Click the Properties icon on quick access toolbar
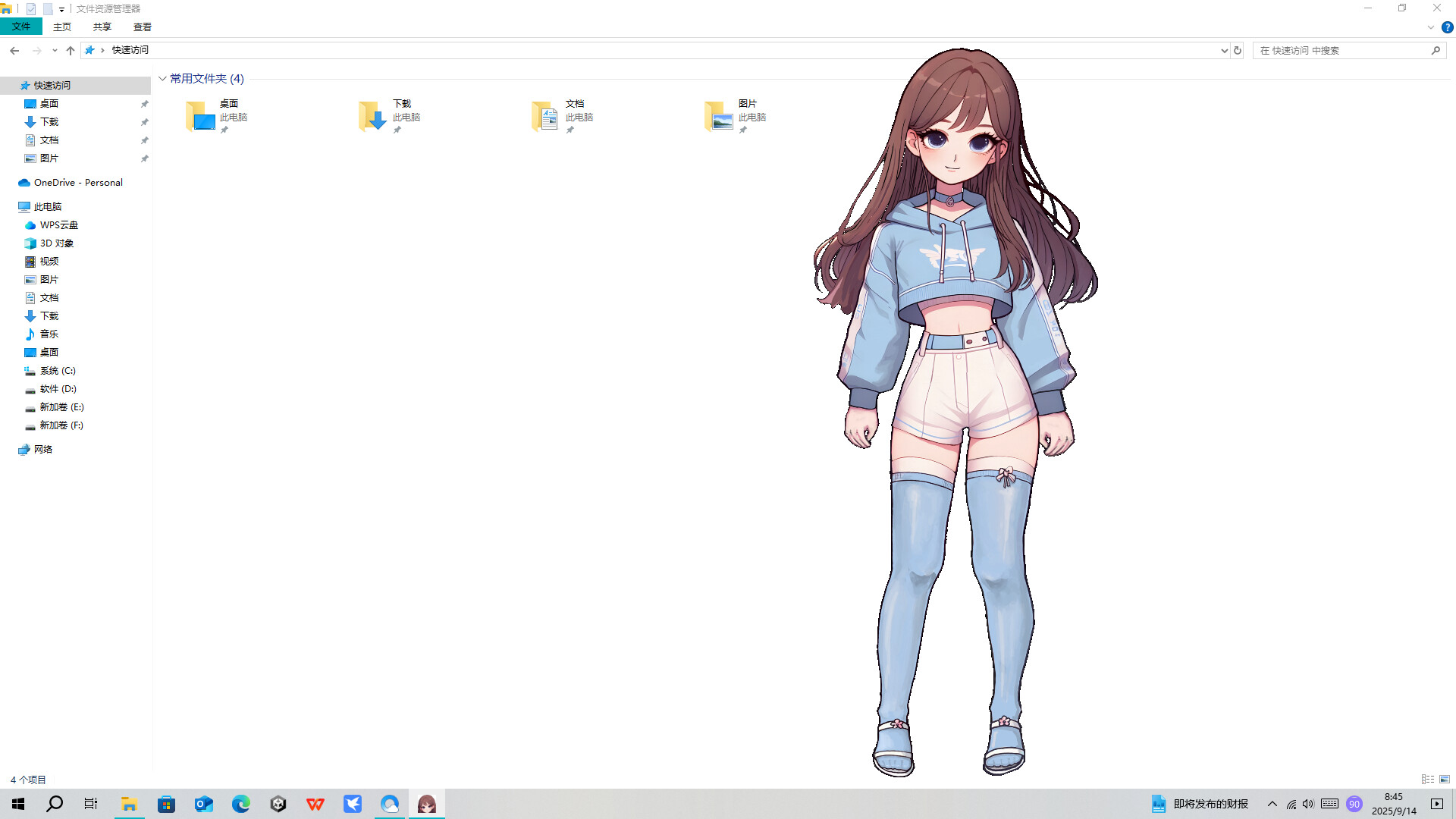1456x819 pixels. coord(30,8)
